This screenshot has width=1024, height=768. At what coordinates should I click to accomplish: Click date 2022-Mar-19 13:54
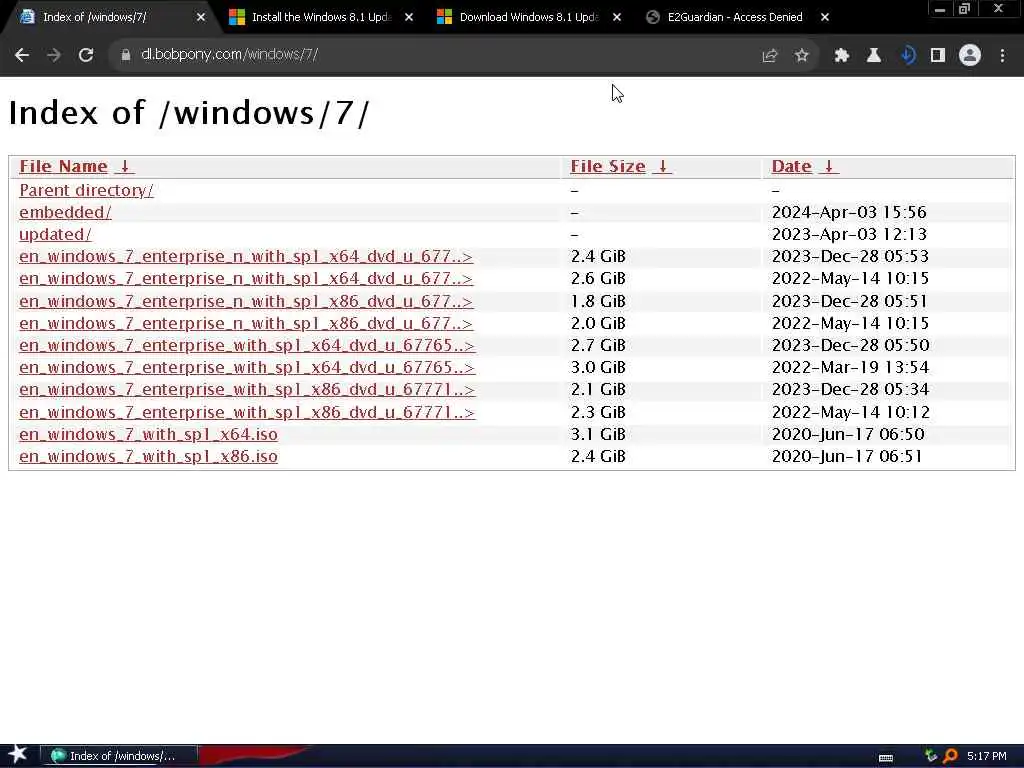coord(850,368)
